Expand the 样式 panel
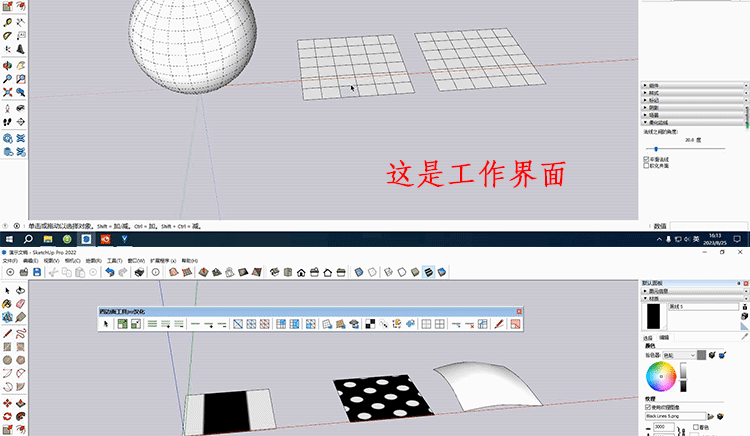 click(694, 93)
